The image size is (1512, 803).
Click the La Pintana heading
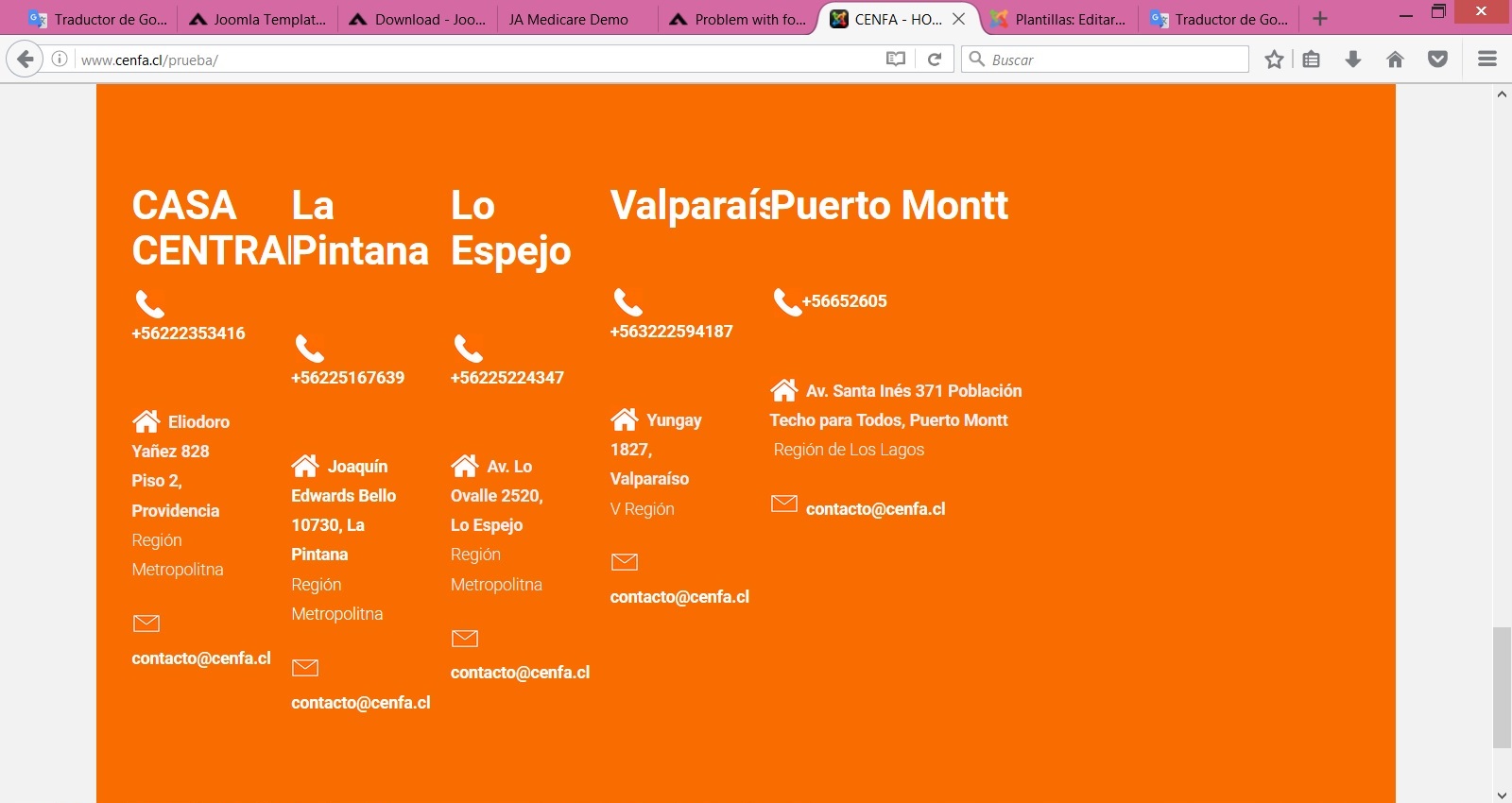click(x=360, y=228)
